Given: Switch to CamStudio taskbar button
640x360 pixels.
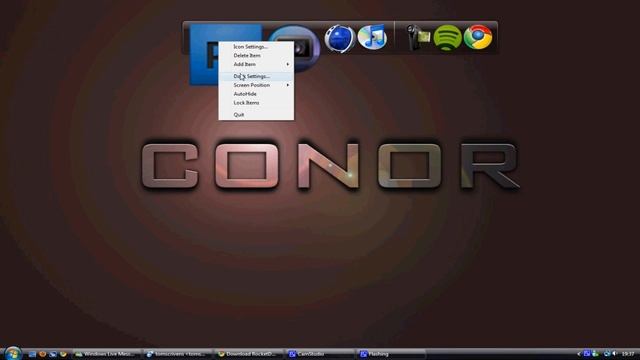Looking at the screenshot, I should point(320,354).
